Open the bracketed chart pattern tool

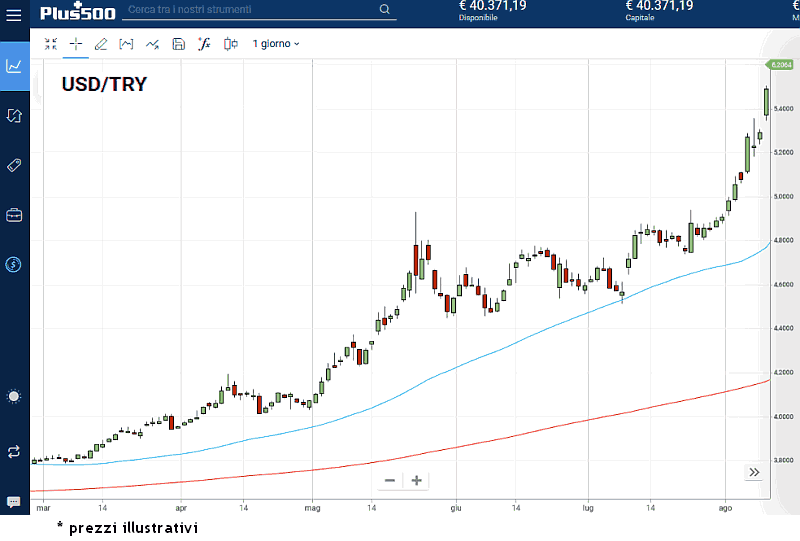126,44
